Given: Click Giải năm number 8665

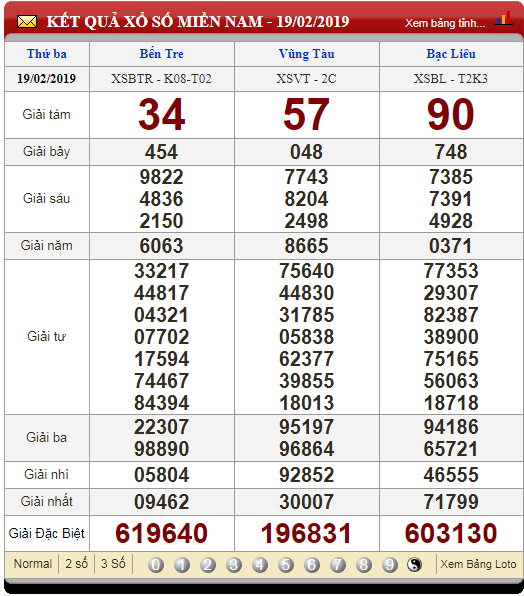Looking at the screenshot, I should click(306, 246).
